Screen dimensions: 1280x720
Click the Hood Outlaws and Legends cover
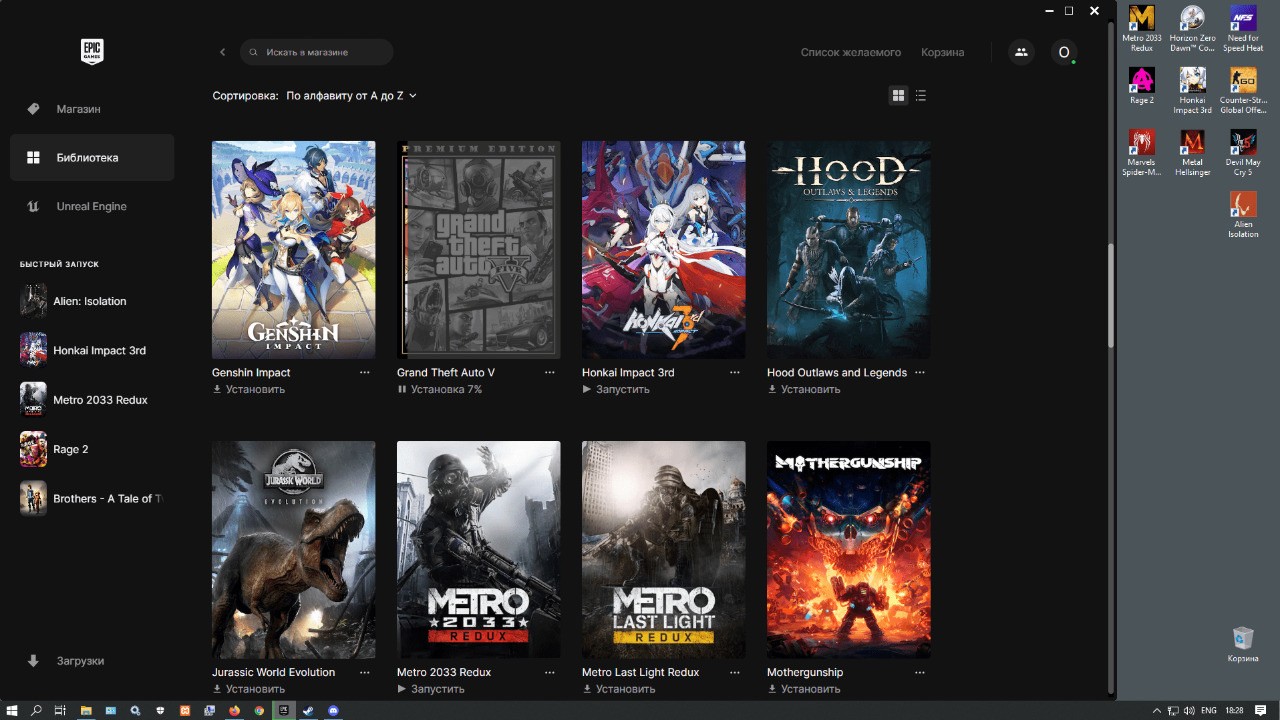click(849, 249)
